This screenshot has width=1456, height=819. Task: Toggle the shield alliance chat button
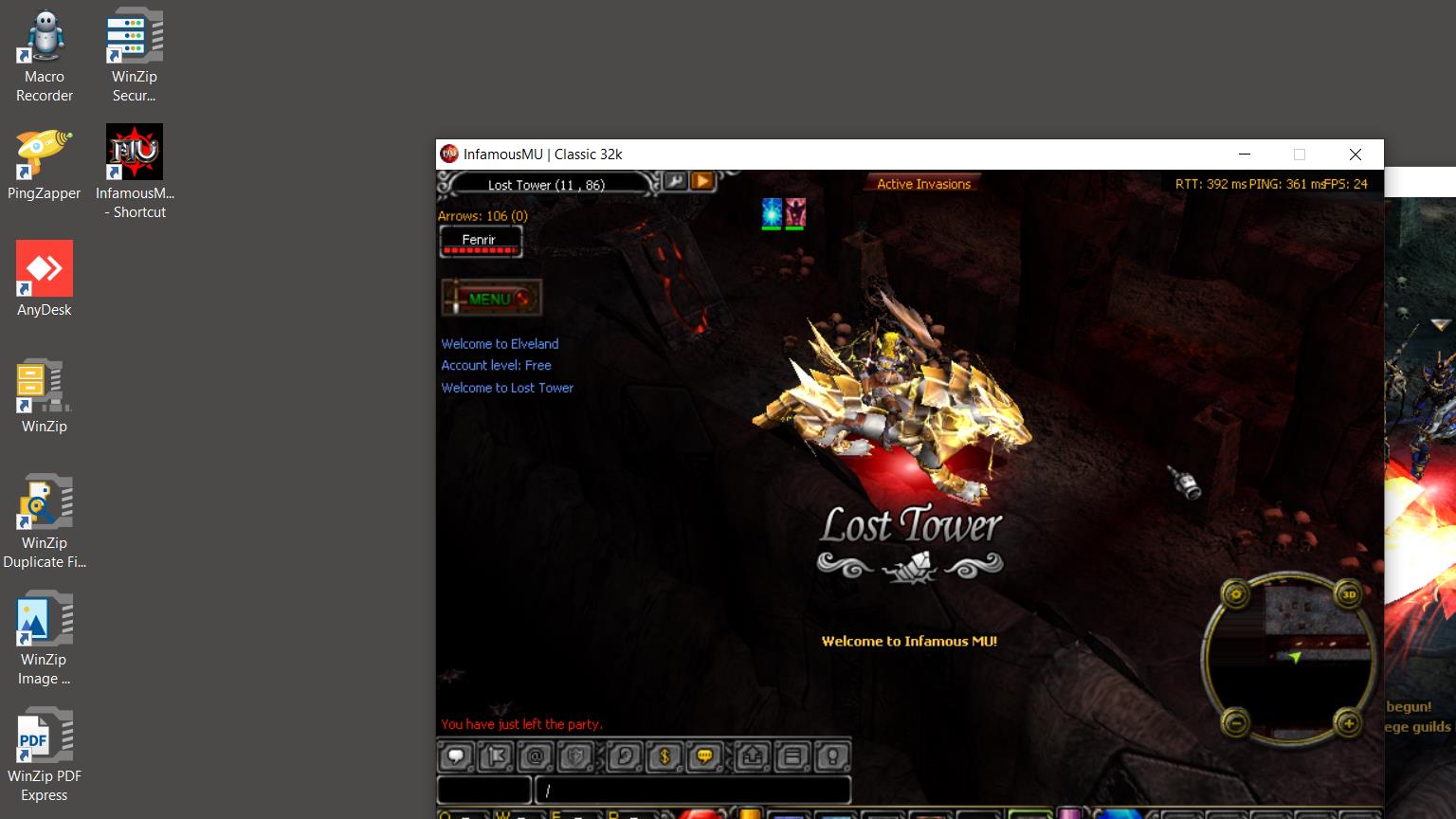click(x=576, y=756)
